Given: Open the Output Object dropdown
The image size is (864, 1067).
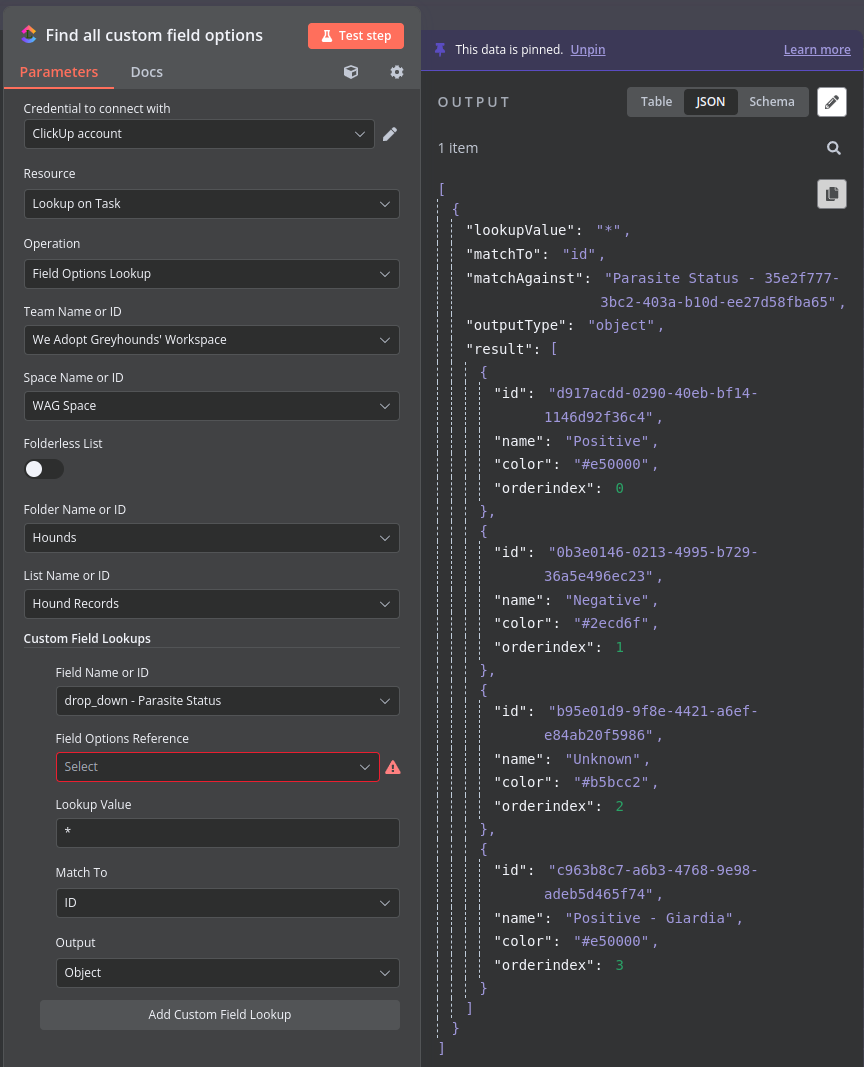Looking at the screenshot, I should 227,973.
